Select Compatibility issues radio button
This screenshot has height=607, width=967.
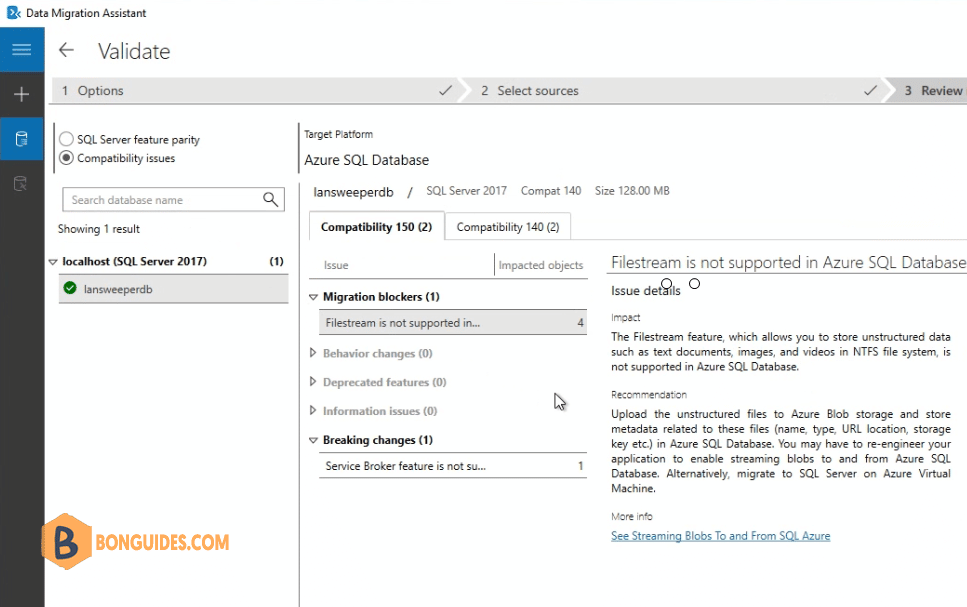click(x=67, y=158)
